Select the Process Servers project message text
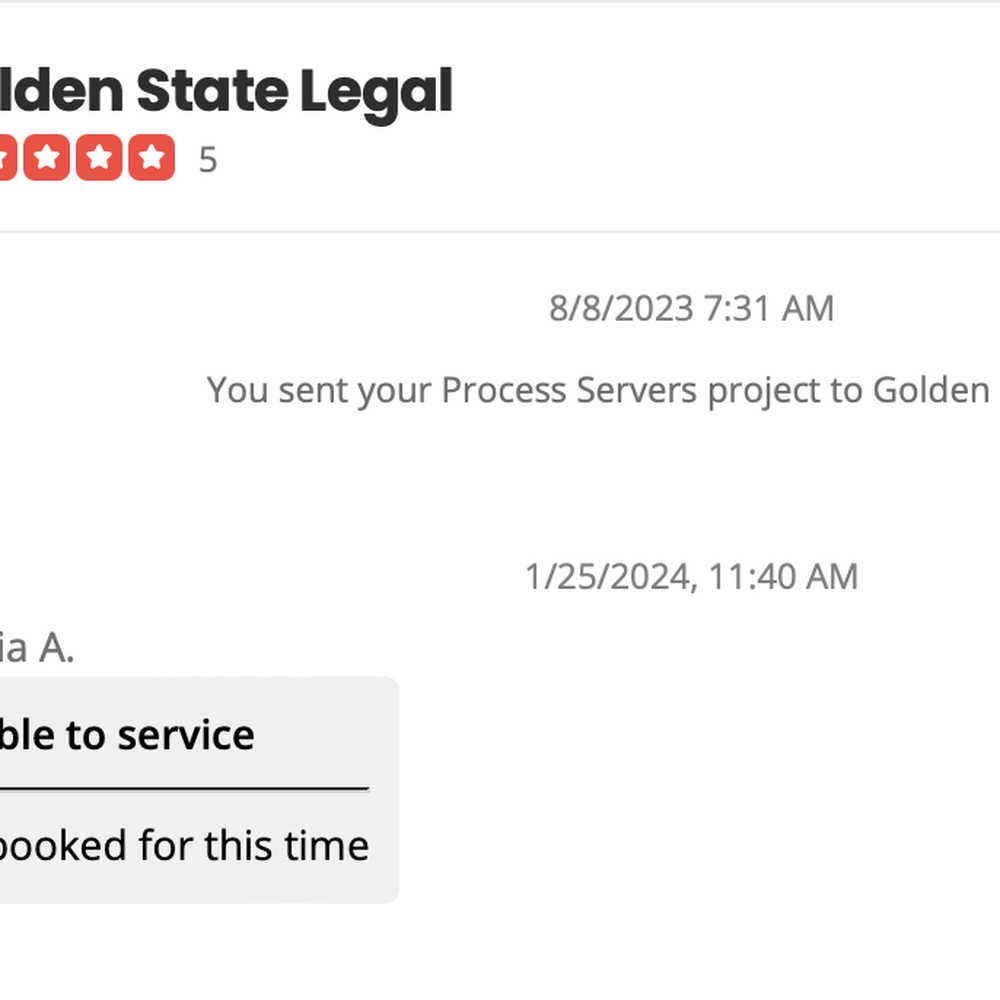This screenshot has height=1000, width=1000. click(x=598, y=390)
